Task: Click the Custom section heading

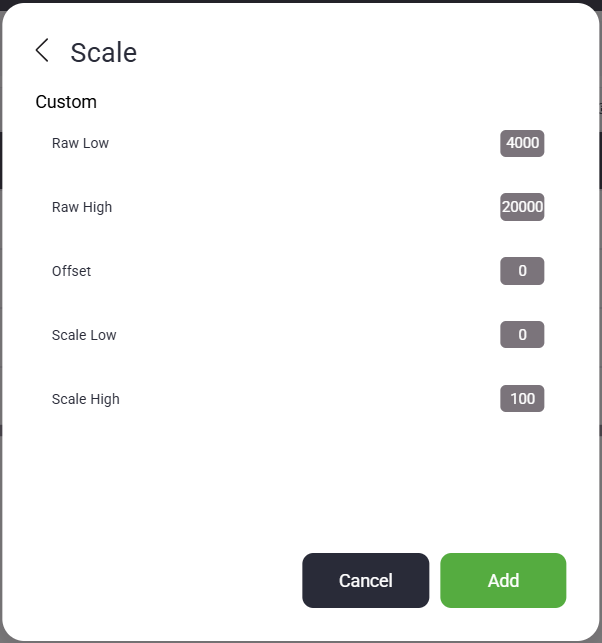Action: (x=66, y=102)
